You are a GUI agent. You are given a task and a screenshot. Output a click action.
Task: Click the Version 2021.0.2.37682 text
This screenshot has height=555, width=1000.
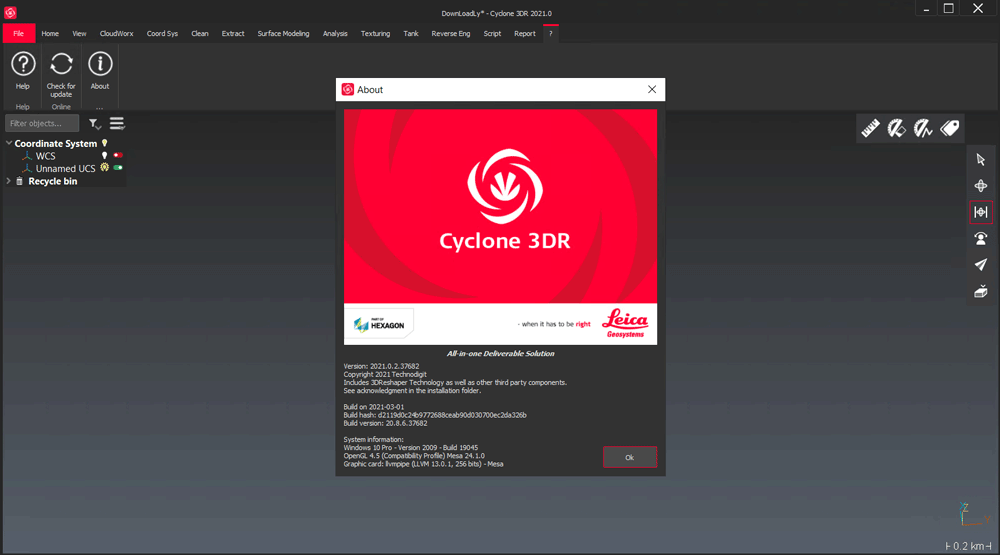(x=381, y=366)
